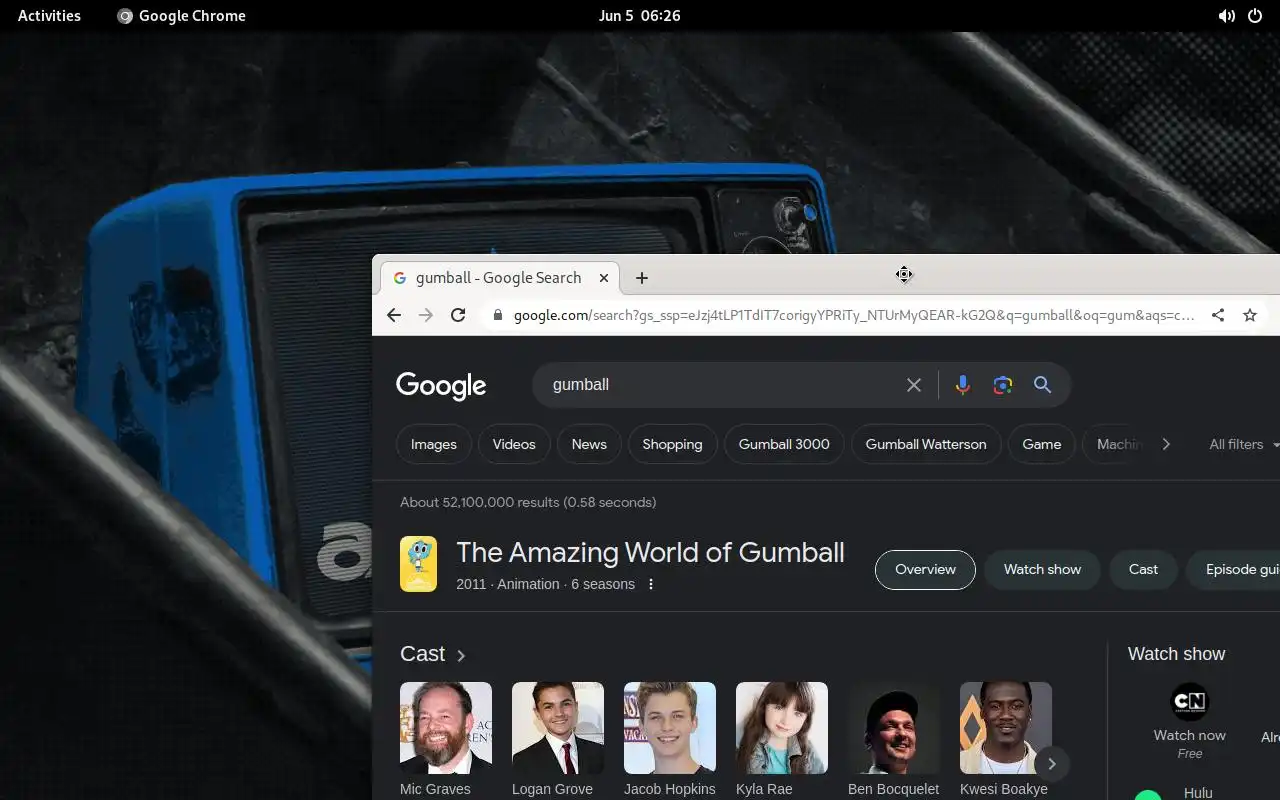Viewport: 1280px width, 800px height.
Task: Switch to the Overview tab
Action: point(925,570)
